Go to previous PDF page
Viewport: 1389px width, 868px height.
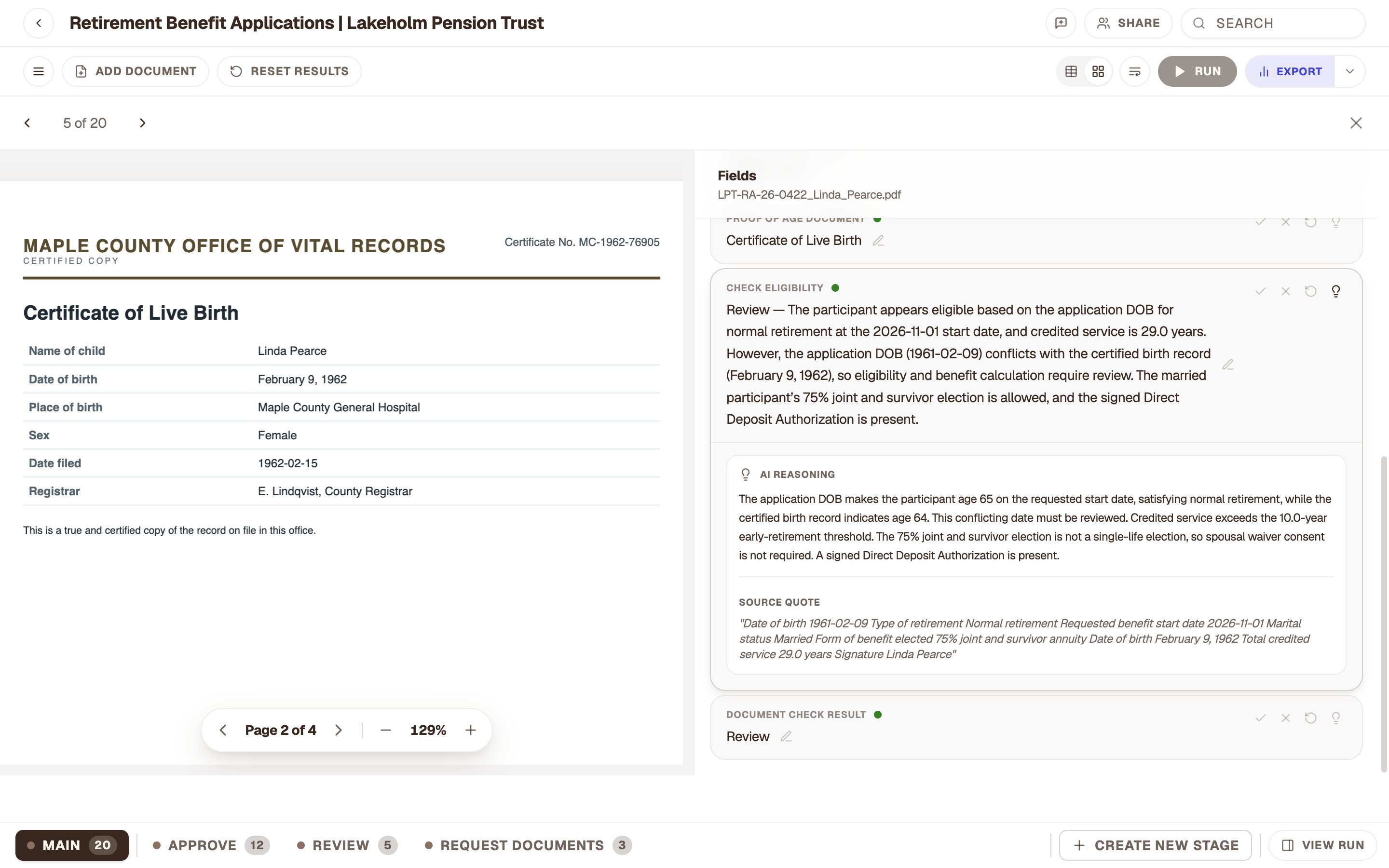click(223, 730)
